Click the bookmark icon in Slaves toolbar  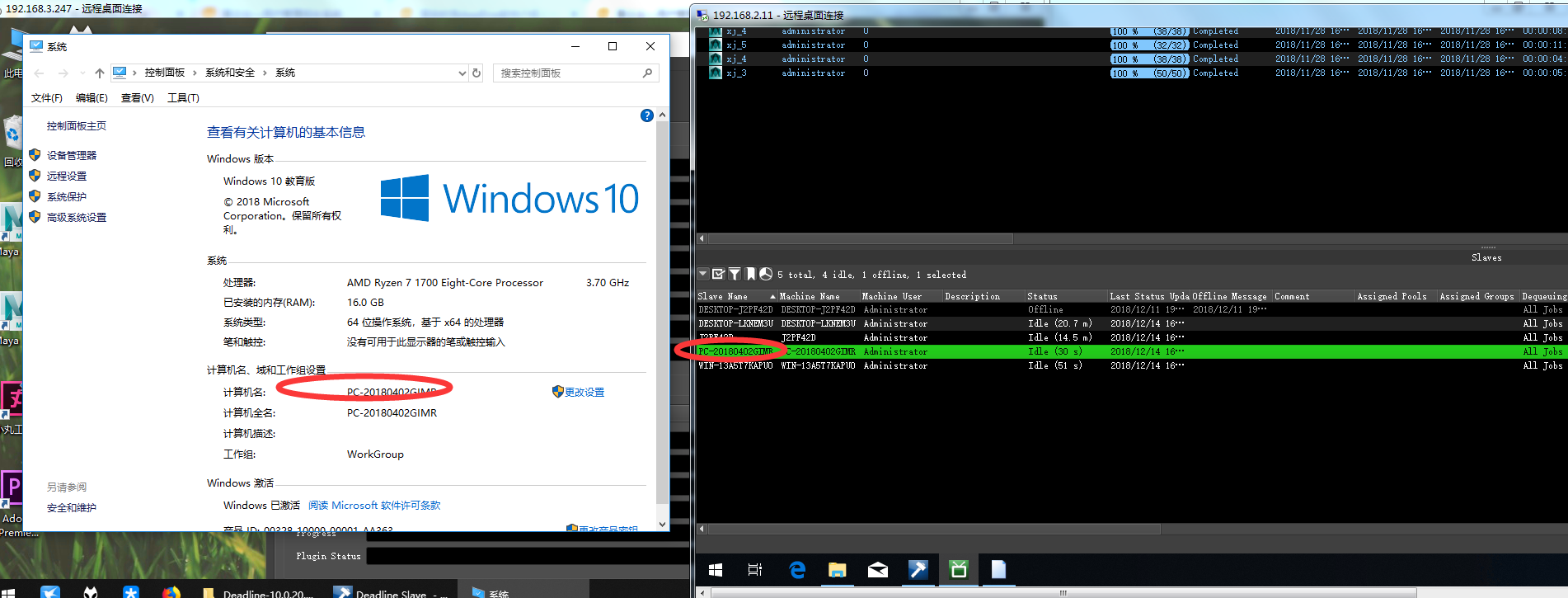[750, 274]
